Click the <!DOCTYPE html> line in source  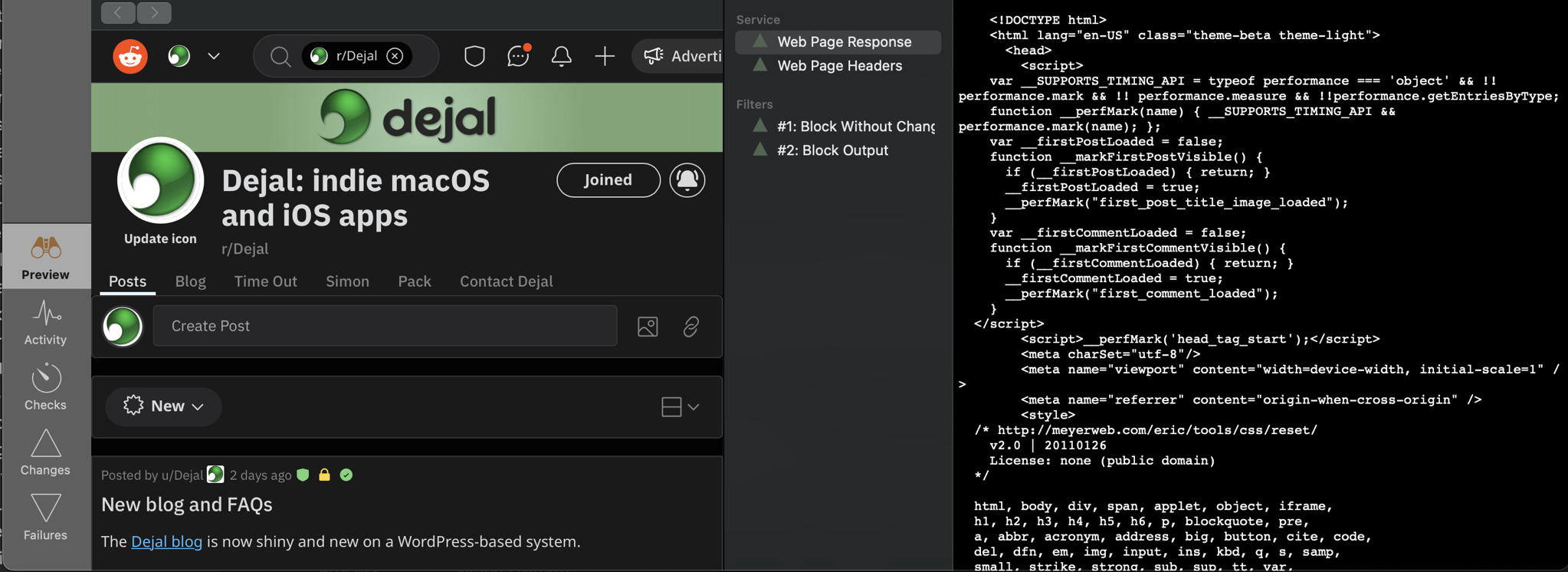[x=1048, y=20]
